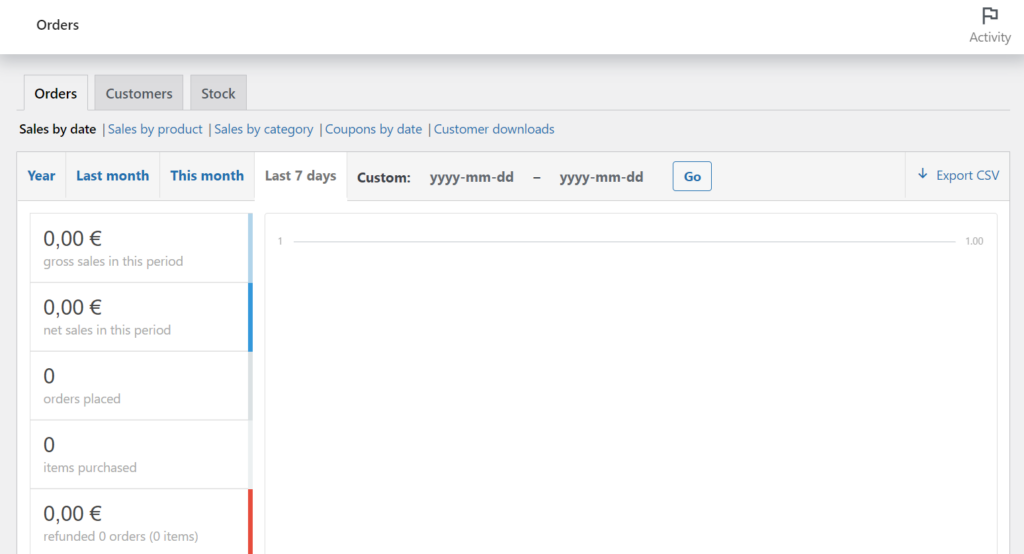View Coupons by date report

373,129
